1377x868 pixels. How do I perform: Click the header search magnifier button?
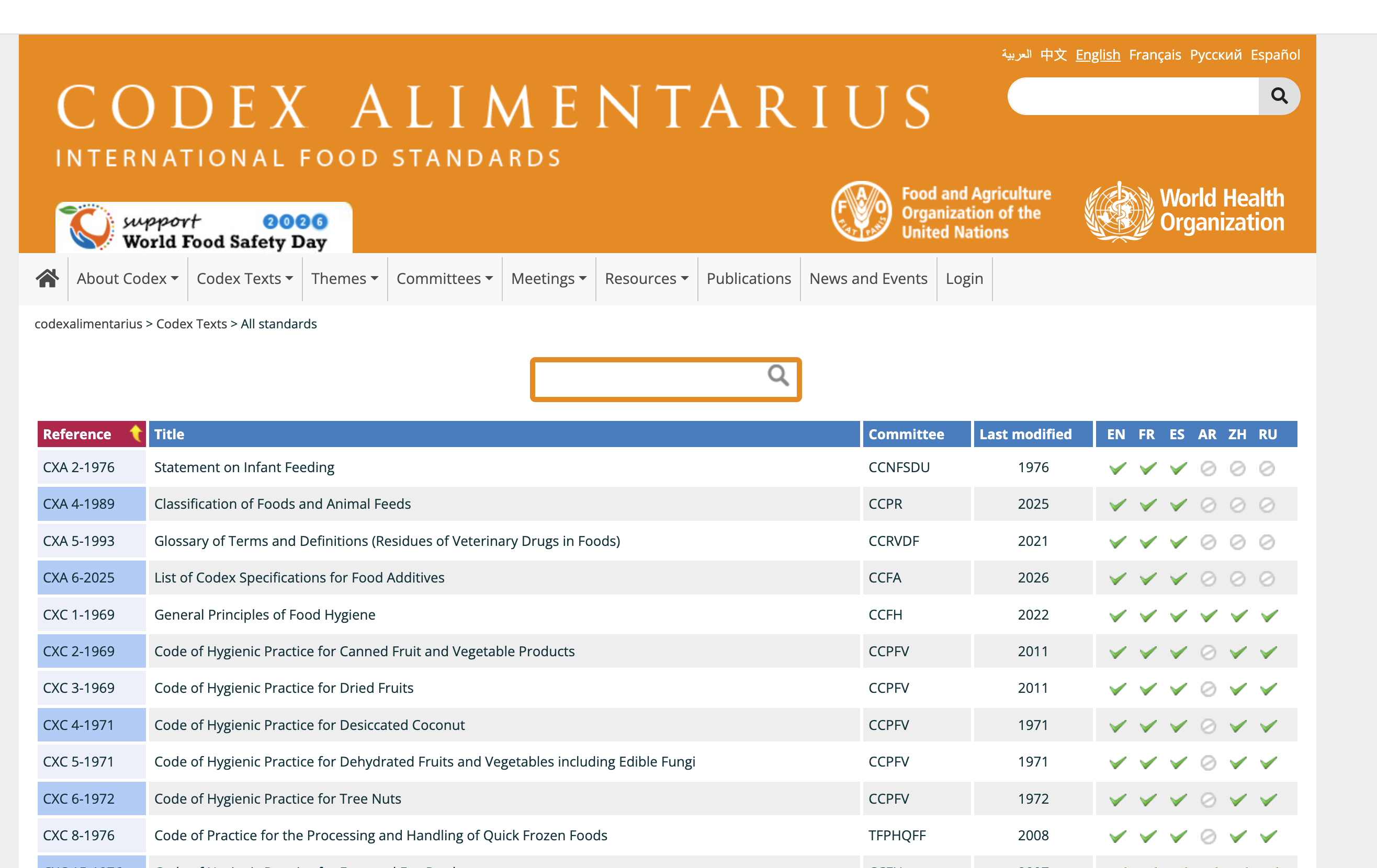pos(1279,96)
